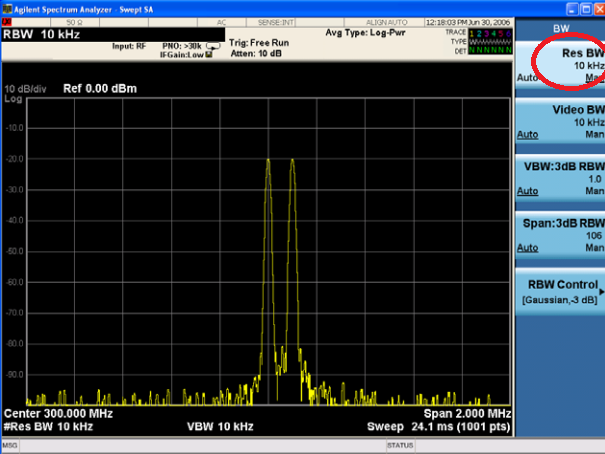Select the Center 300.000 MHz readout
The width and height of the screenshot is (605, 454).
point(59,414)
